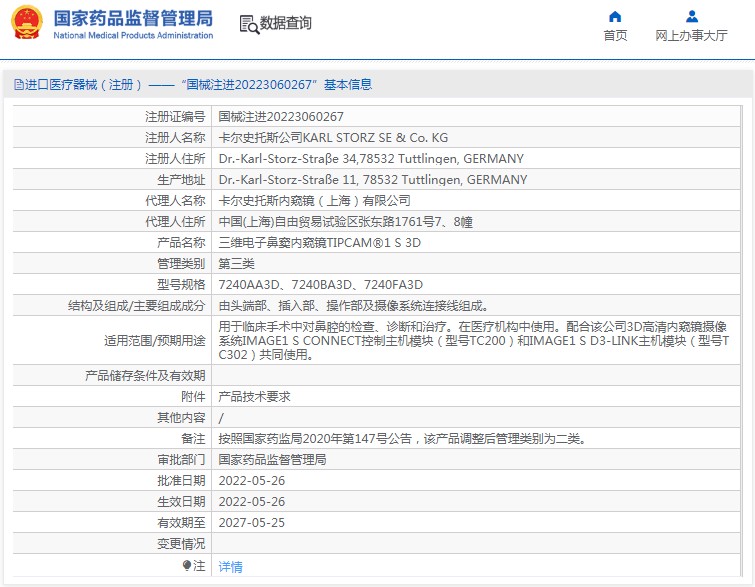Select expiry date 2027-05-25
The image size is (755, 587).
click(x=252, y=522)
